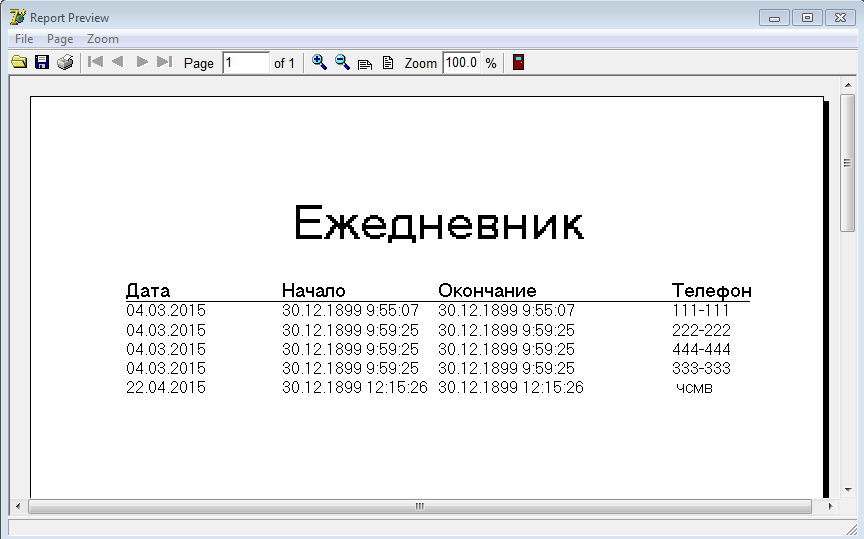Click the horizontal scrollbar thumb
This screenshot has width=864, height=539.
click(420, 506)
